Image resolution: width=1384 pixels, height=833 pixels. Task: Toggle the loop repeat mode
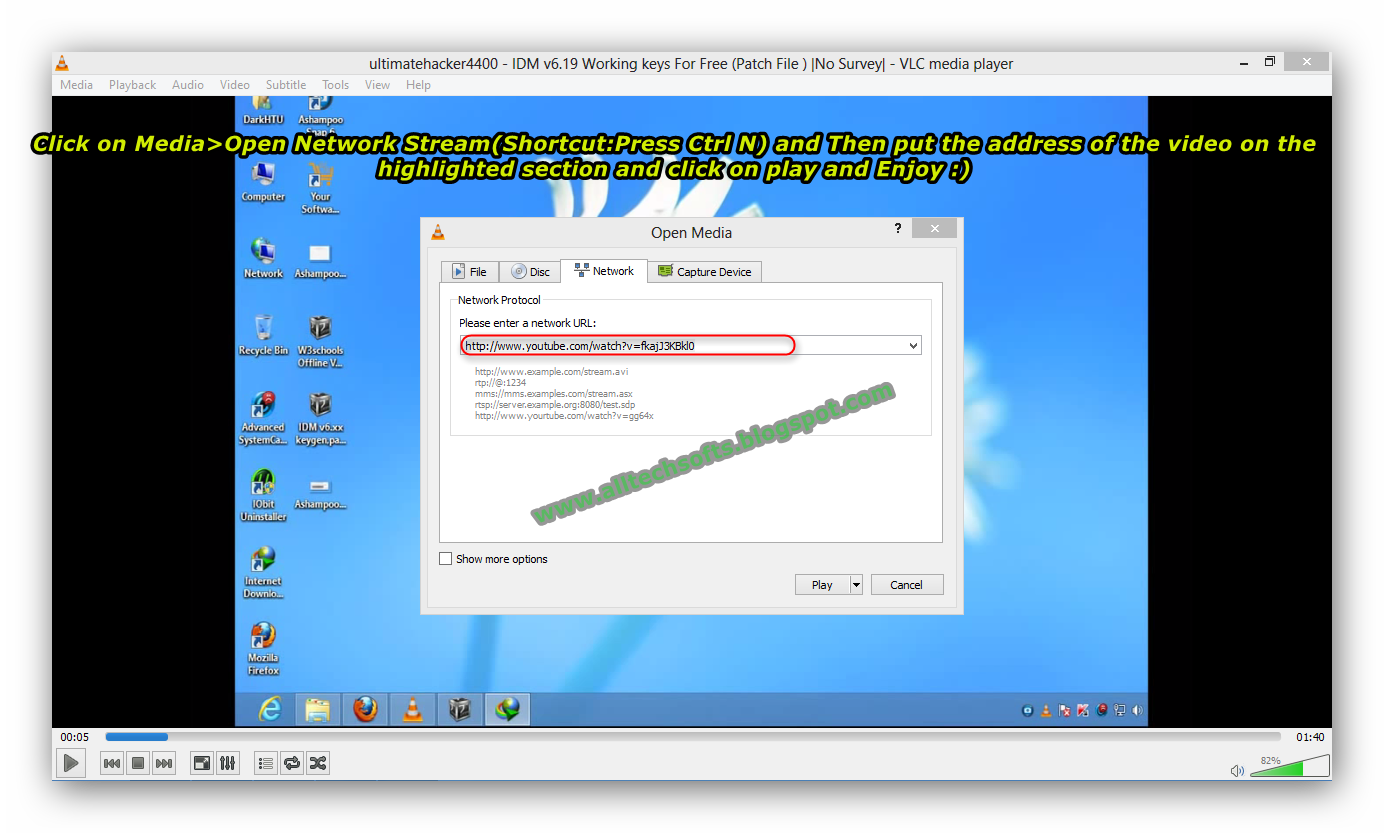(292, 763)
